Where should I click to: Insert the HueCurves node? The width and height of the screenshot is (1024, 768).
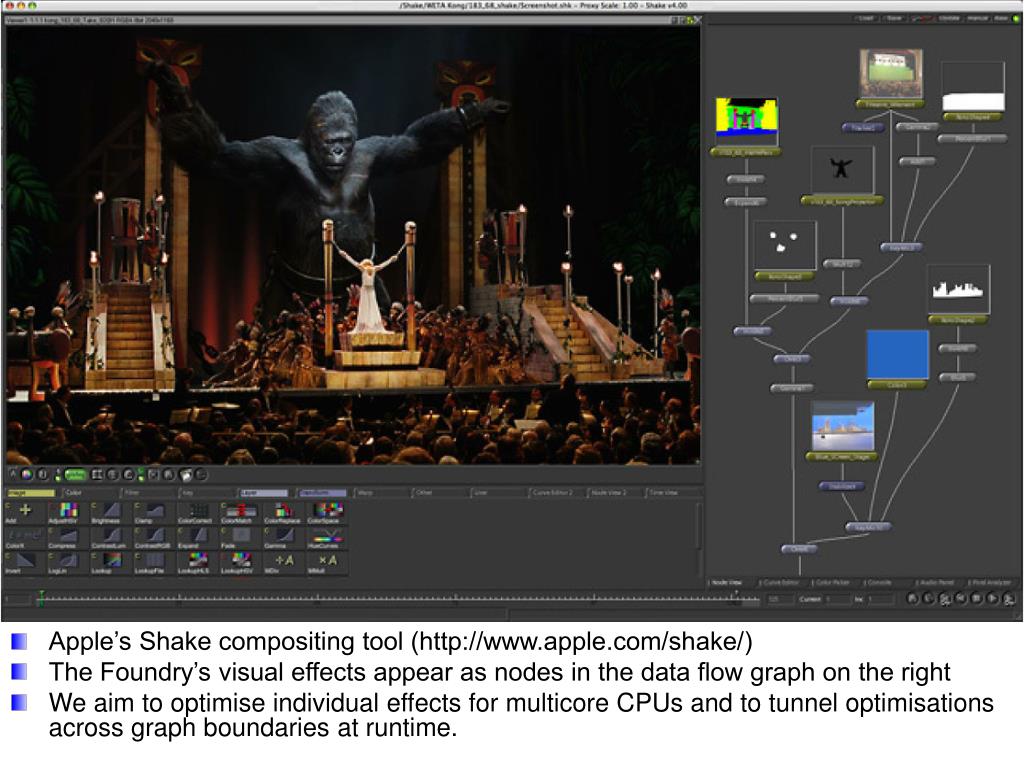pyautogui.click(x=326, y=538)
